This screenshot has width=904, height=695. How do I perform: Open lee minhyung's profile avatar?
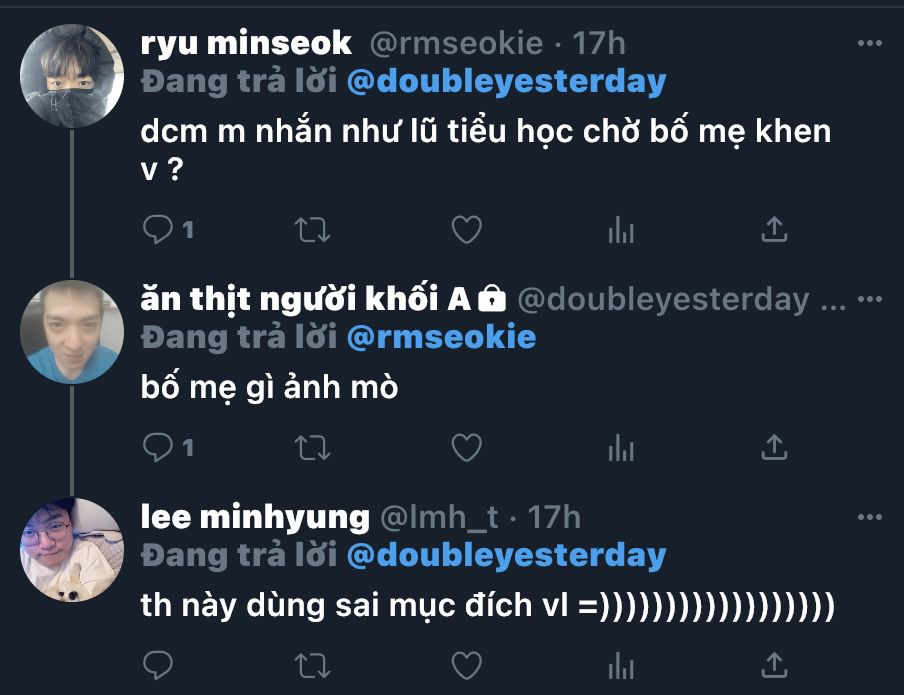coord(72,550)
